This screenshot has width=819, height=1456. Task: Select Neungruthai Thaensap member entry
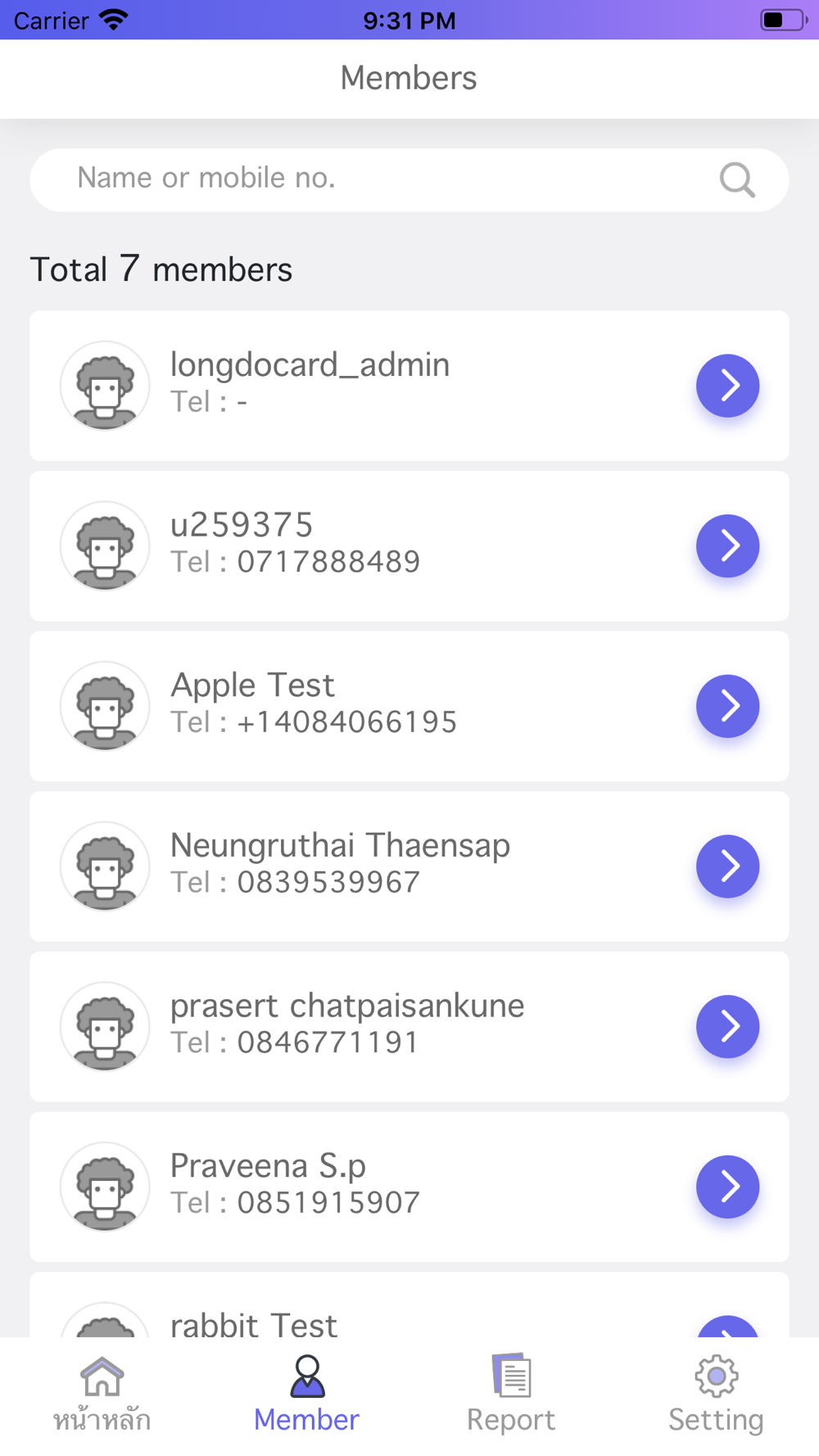409,866
